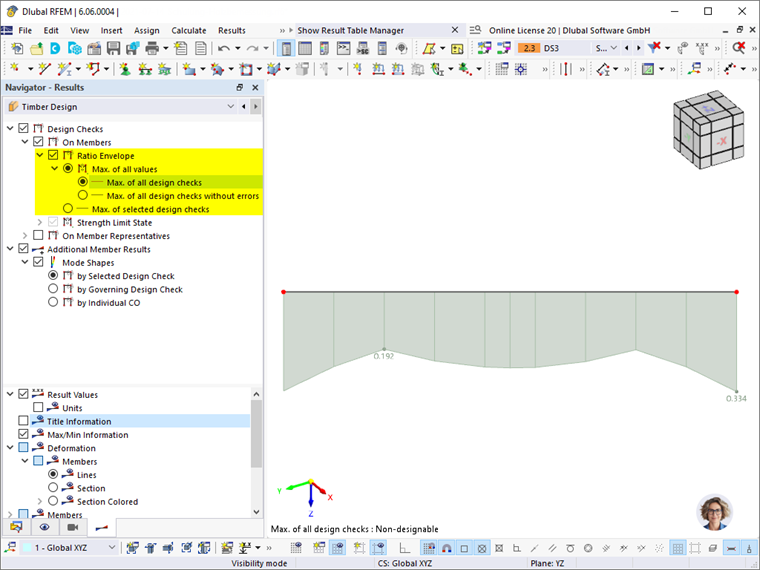Open the Results menu
760x570 pixels.
tap(232, 30)
